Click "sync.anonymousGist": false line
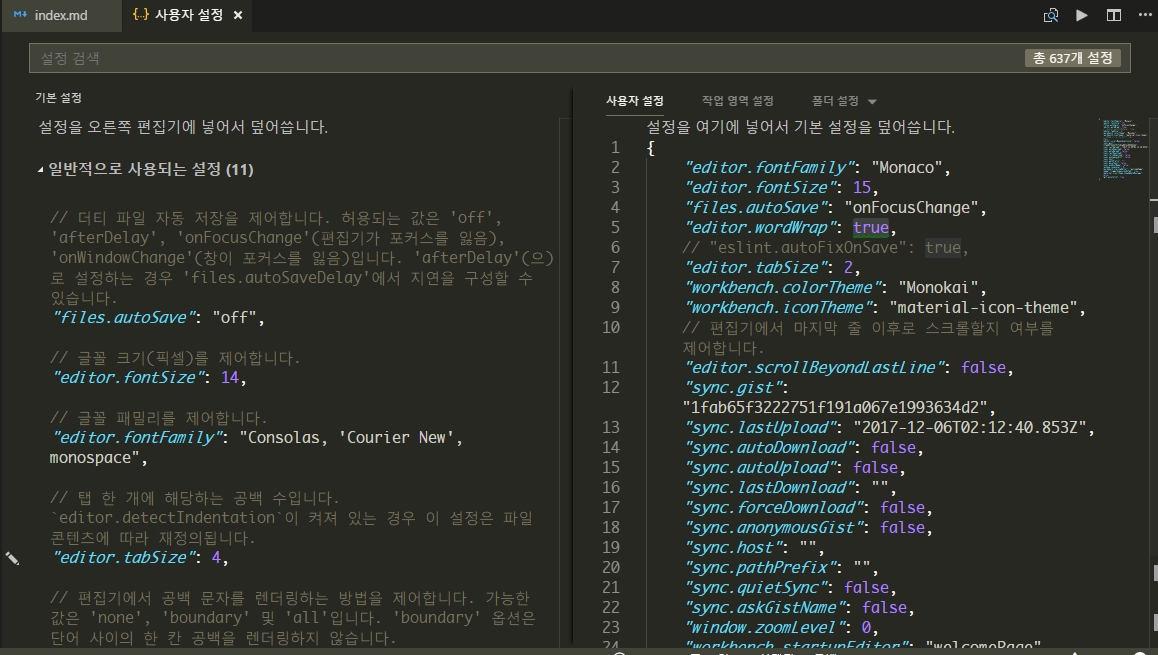The height and width of the screenshot is (655, 1158). [x=808, y=527]
